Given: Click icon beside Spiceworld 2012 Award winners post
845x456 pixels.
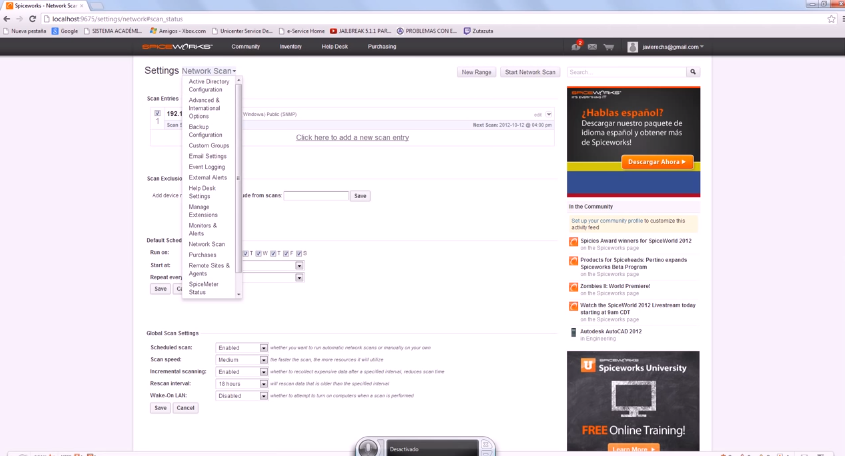Looking at the screenshot, I should (x=573, y=241).
